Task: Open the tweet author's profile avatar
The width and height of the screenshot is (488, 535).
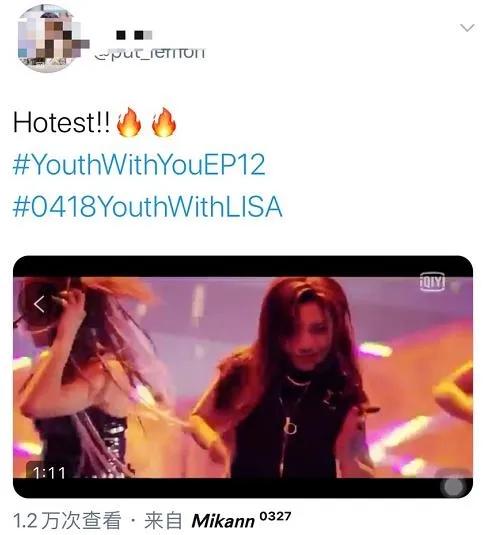Action: coord(51,39)
